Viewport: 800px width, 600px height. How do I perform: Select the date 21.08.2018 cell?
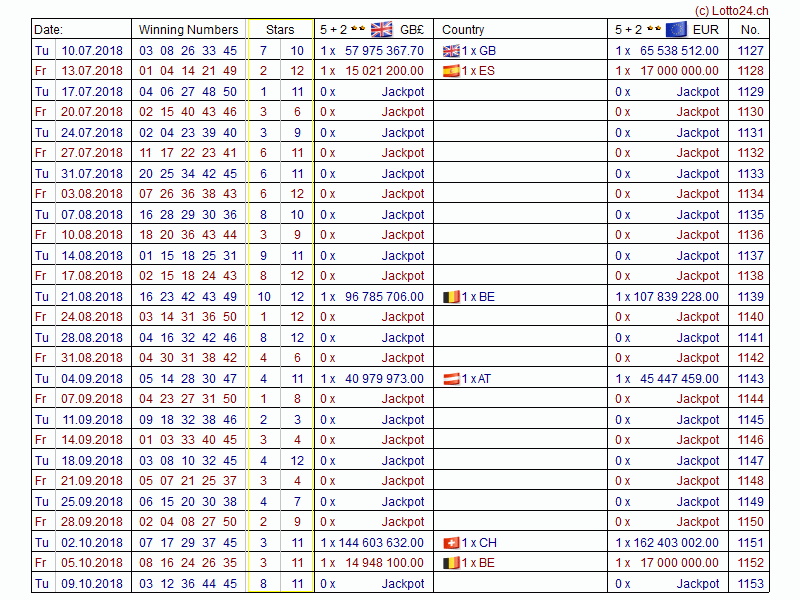tap(92, 297)
